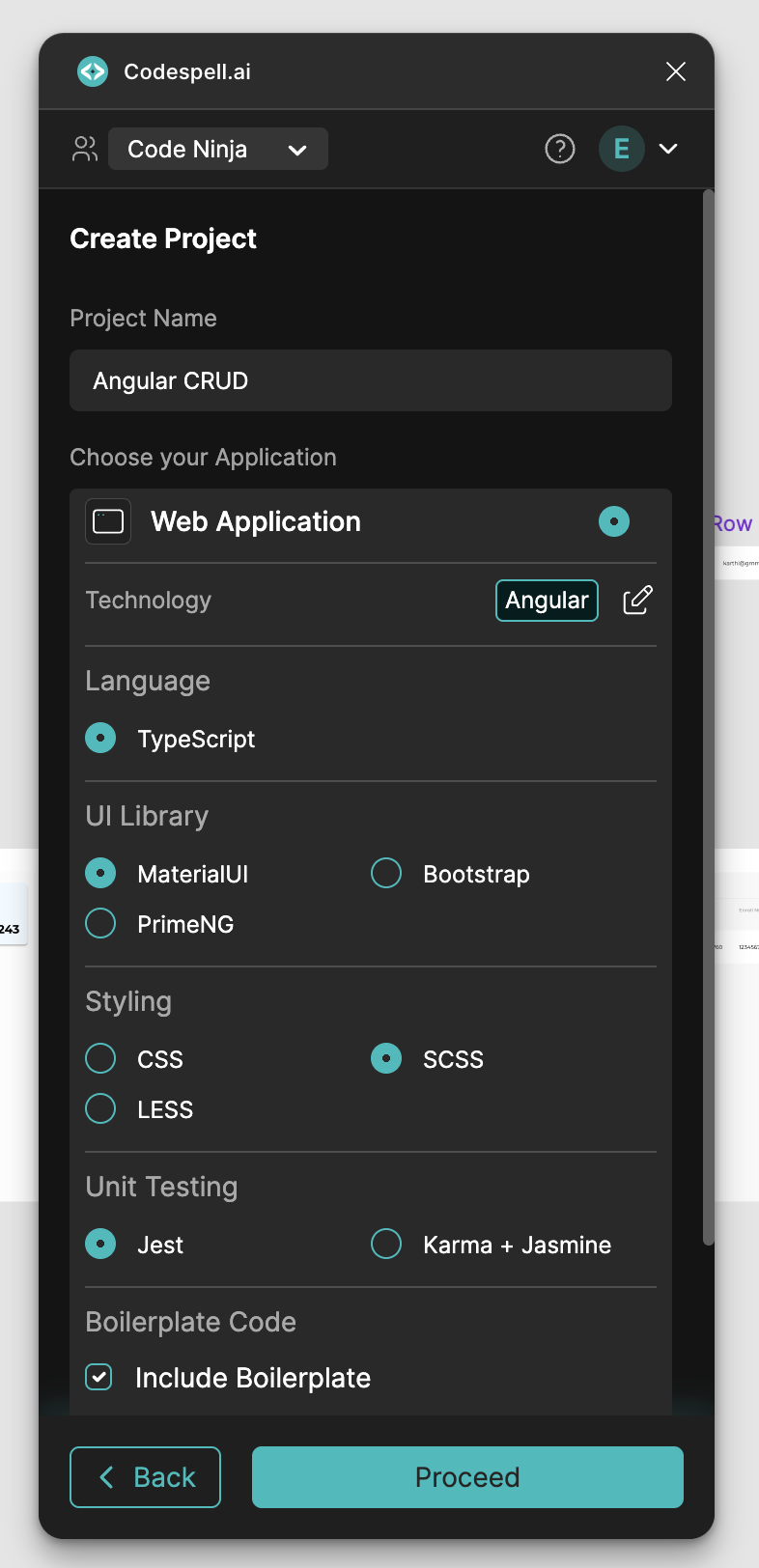Click the team members icon

click(85, 149)
